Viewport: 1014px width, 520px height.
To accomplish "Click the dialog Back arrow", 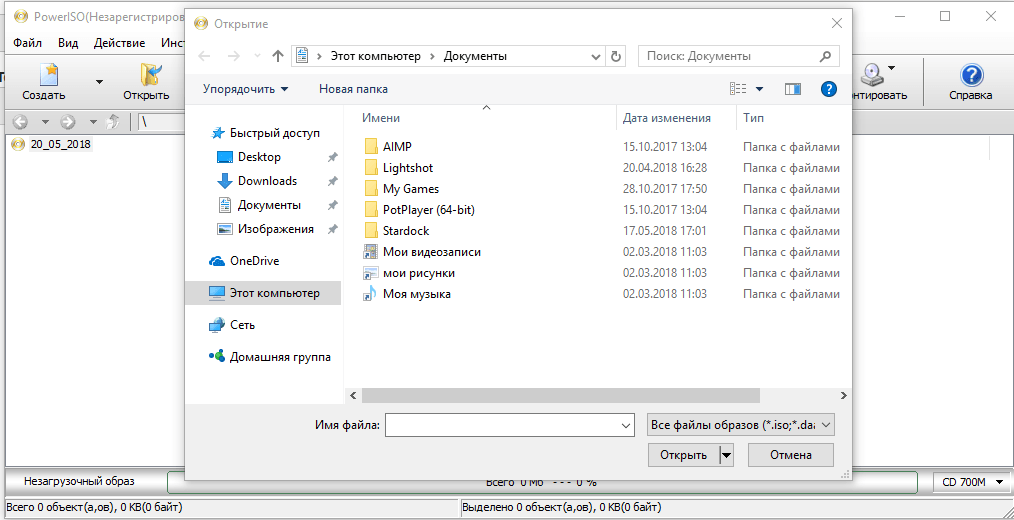I will click(x=204, y=56).
